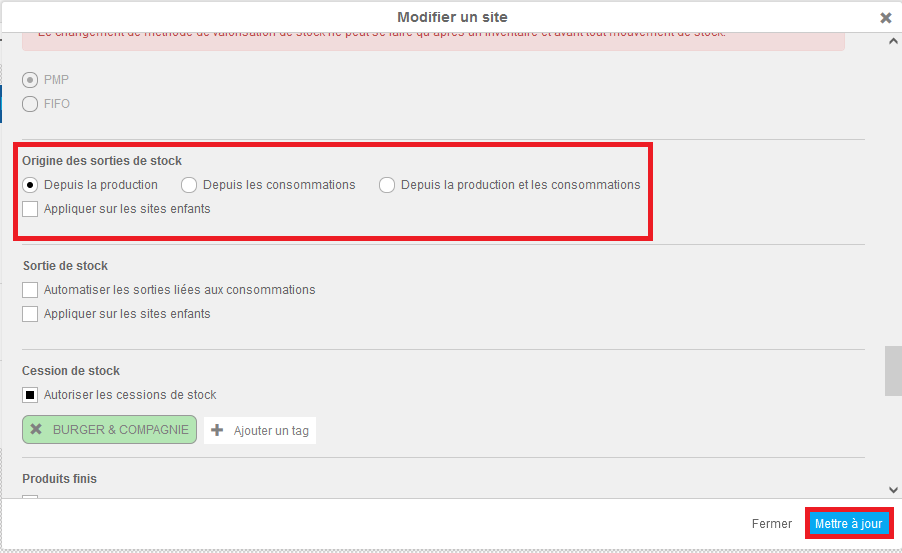Check Appliquer sur les sites enfants under Sortie de stock
Image resolution: width=902 pixels, height=553 pixels.
(30, 314)
